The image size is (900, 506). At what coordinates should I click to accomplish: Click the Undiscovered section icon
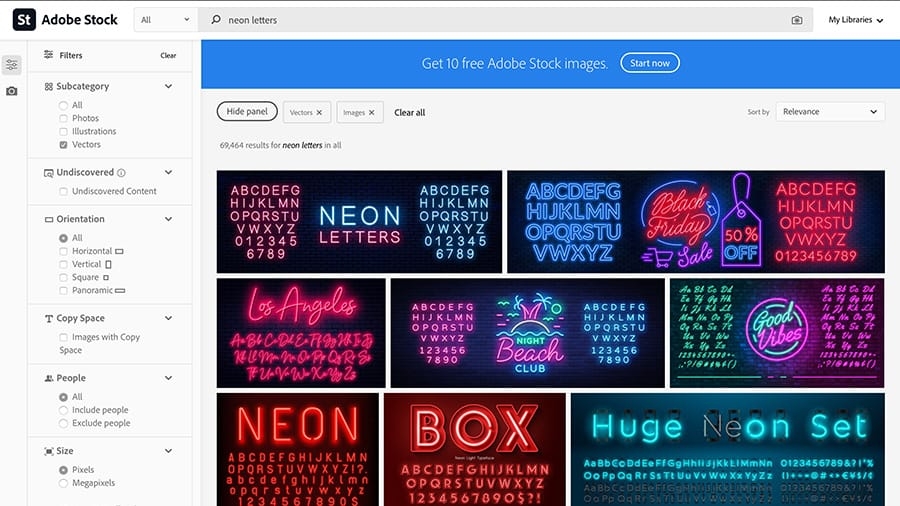pos(49,173)
